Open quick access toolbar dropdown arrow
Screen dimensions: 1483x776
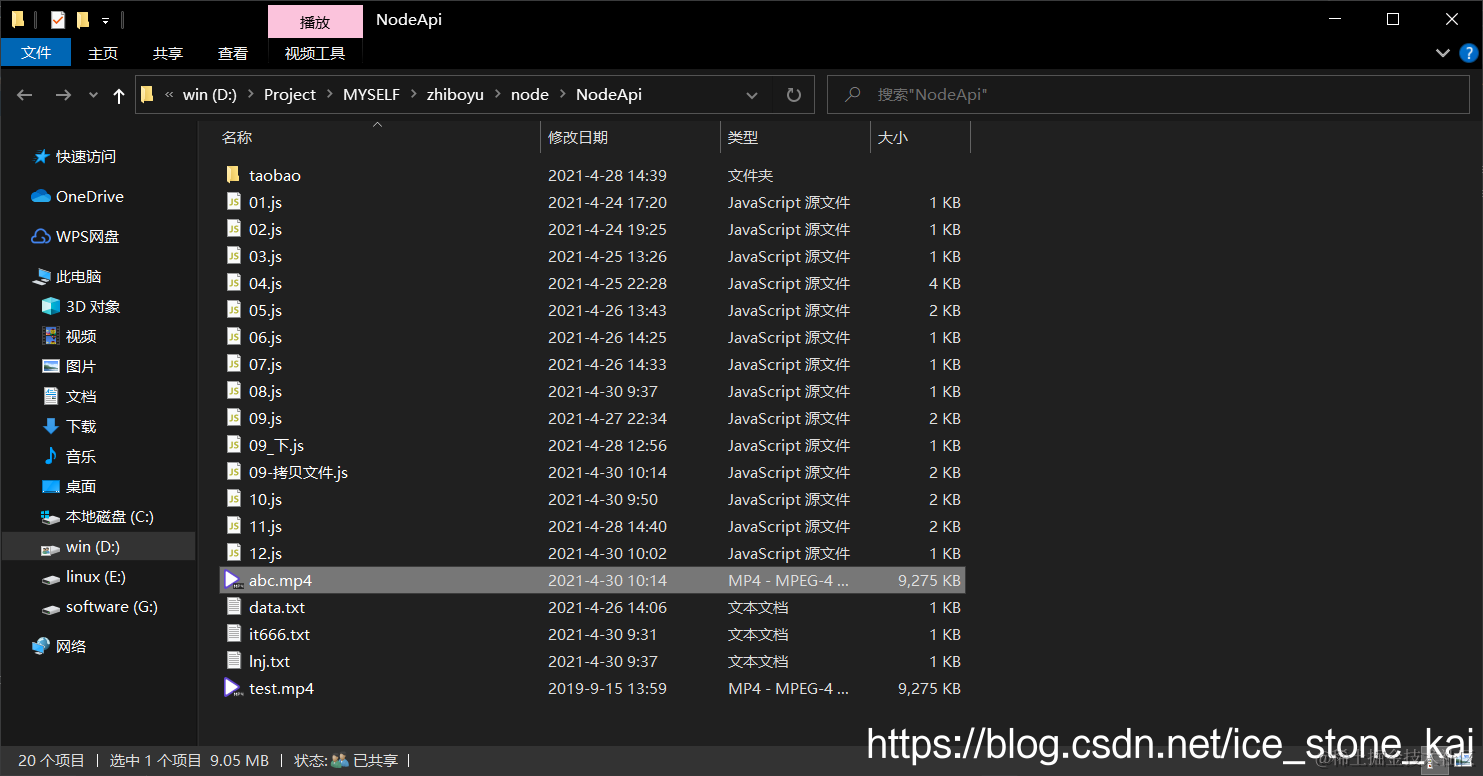pos(105,20)
